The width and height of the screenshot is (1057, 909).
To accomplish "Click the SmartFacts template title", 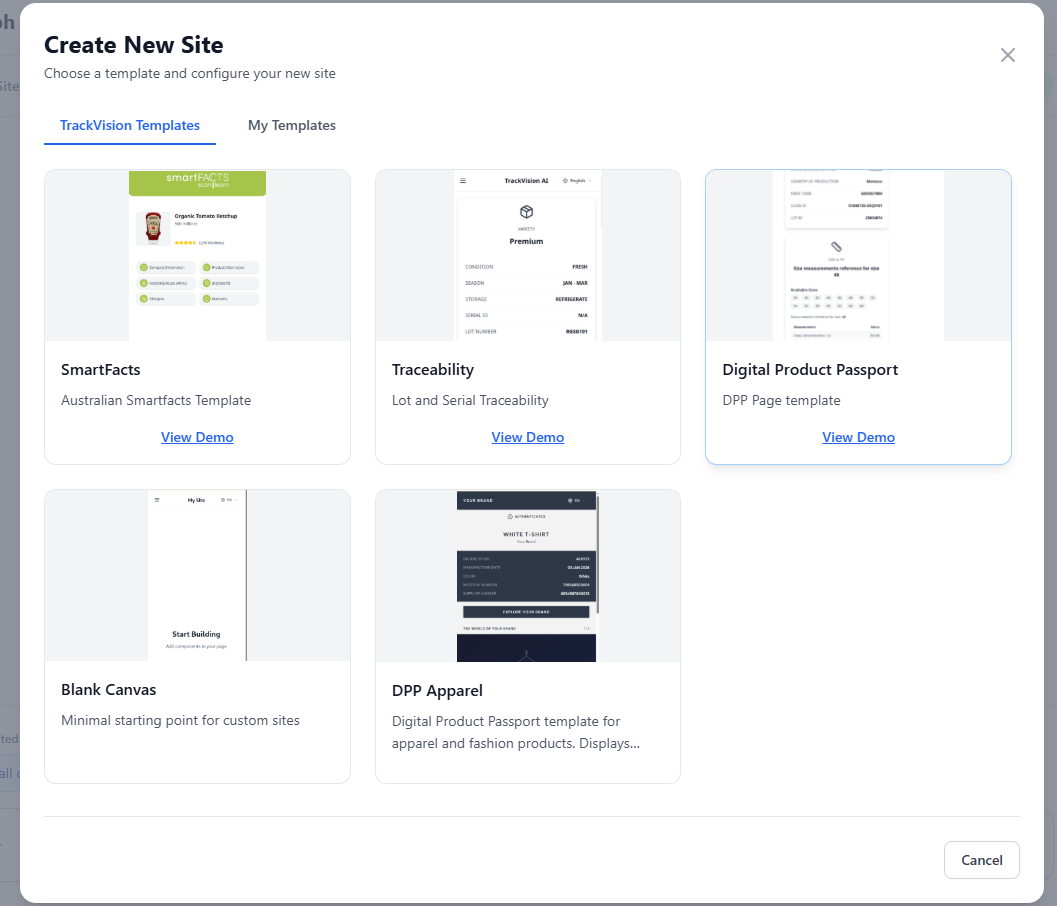I will pos(101,370).
